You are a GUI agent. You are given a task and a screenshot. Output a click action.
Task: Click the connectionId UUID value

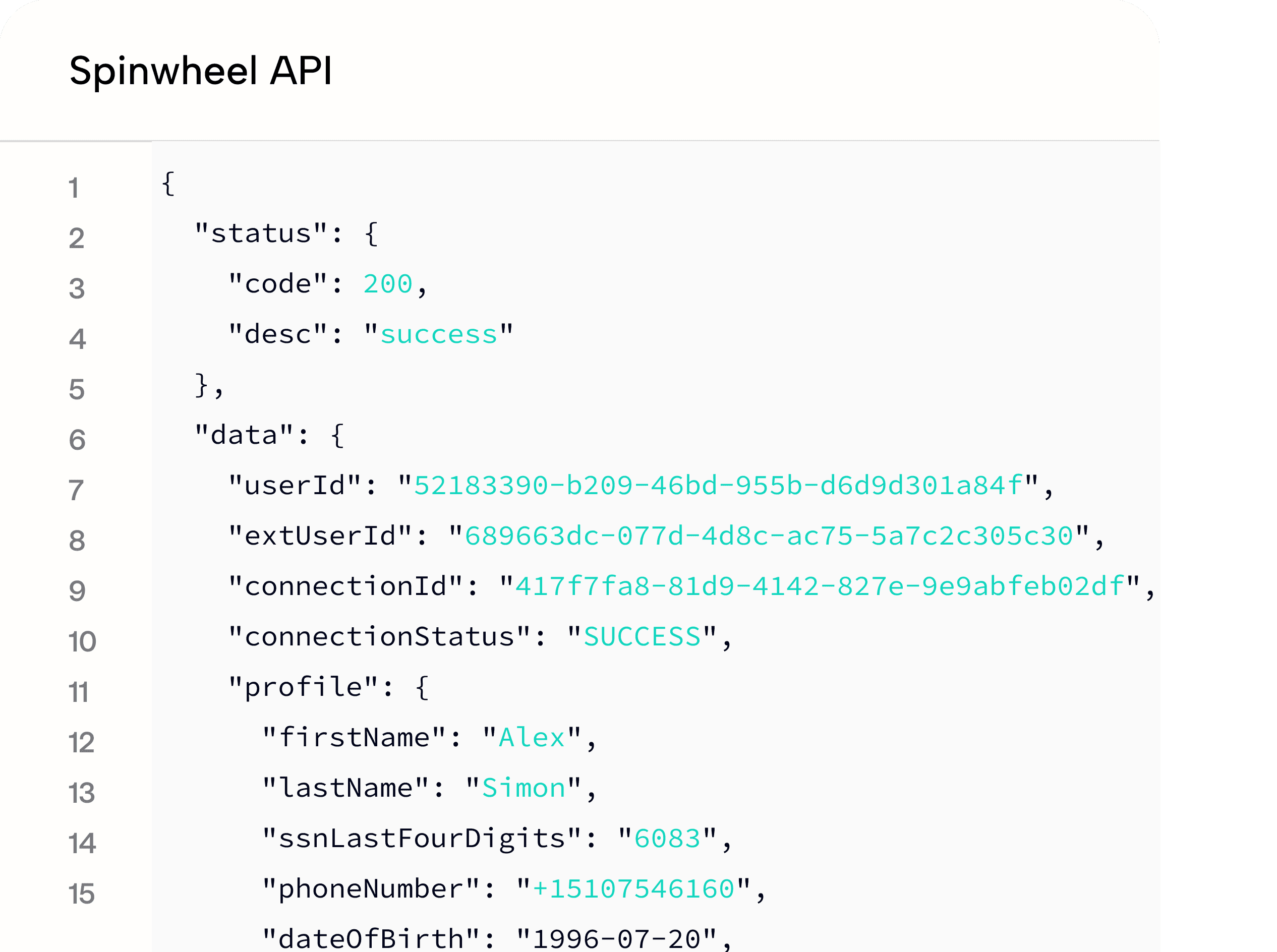[820, 586]
